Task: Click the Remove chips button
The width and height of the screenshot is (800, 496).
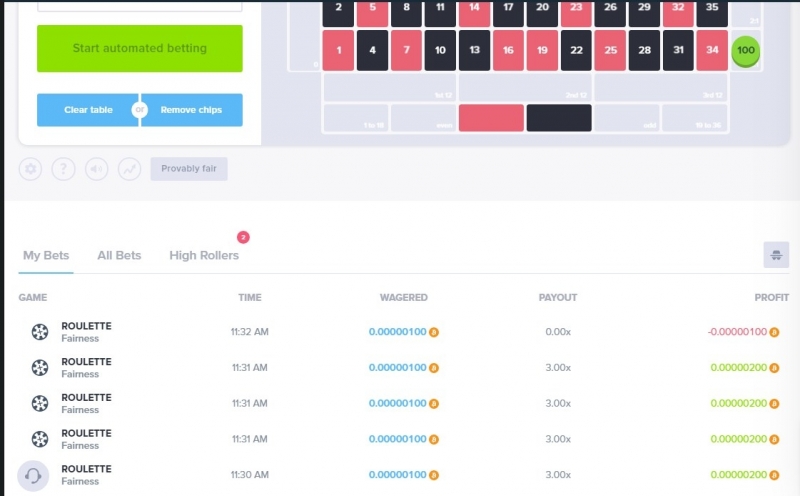Action: tap(191, 110)
